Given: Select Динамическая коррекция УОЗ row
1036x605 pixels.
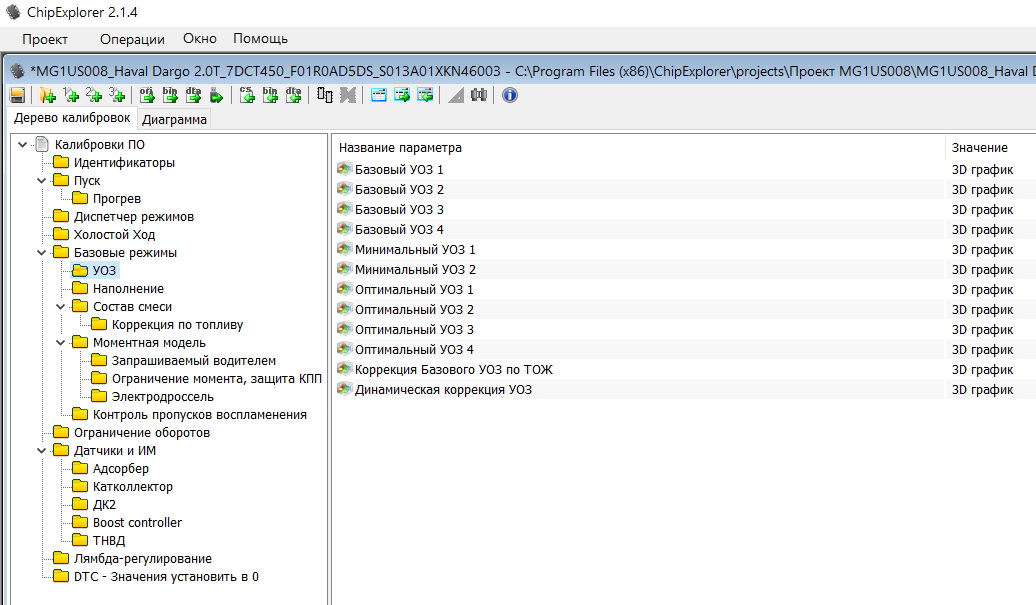Looking at the screenshot, I should pos(443,390).
